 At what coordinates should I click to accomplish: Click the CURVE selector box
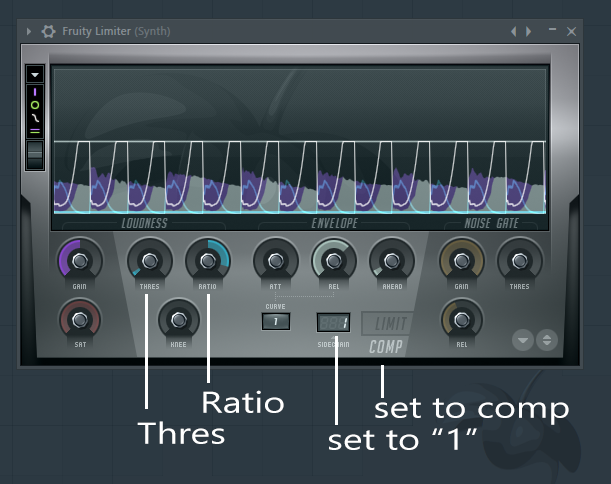(x=276, y=321)
